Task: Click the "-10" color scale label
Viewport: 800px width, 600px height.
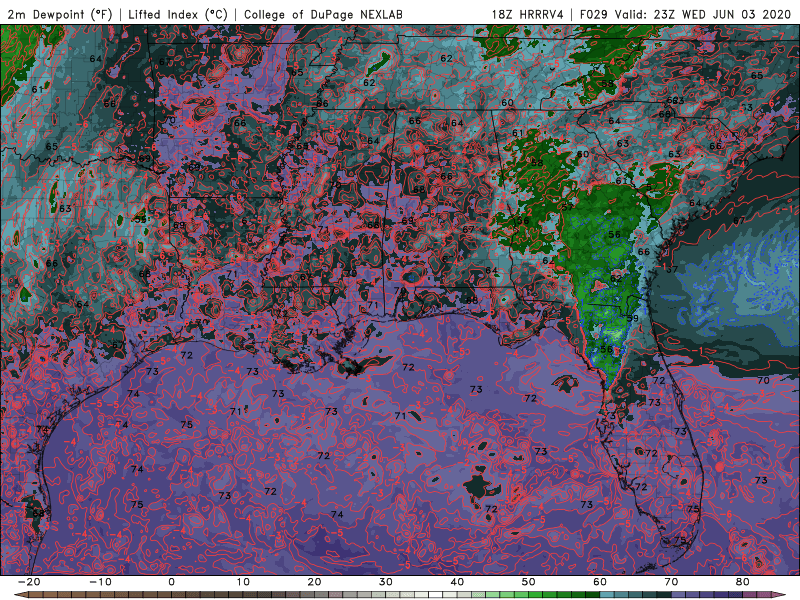Action: coord(100,582)
